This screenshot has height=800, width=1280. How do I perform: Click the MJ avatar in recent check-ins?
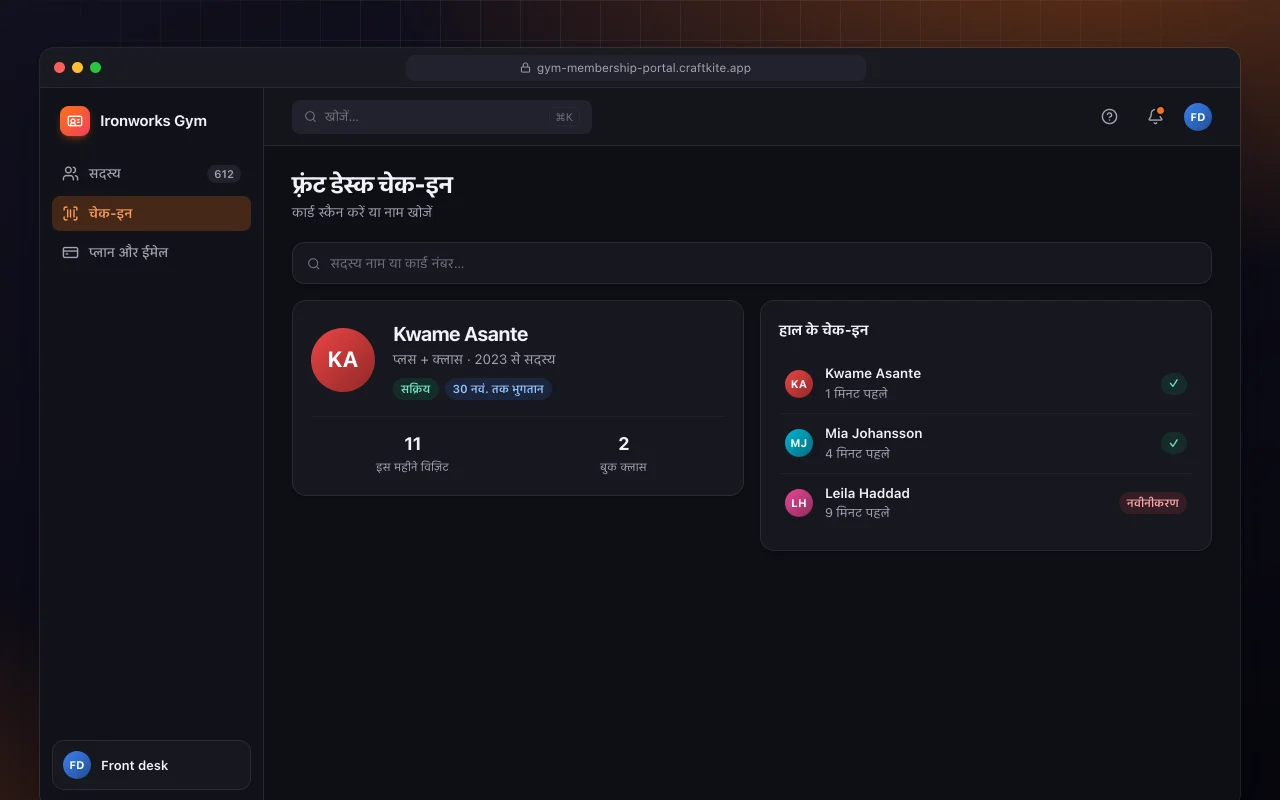pyautogui.click(x=799, y=443)
